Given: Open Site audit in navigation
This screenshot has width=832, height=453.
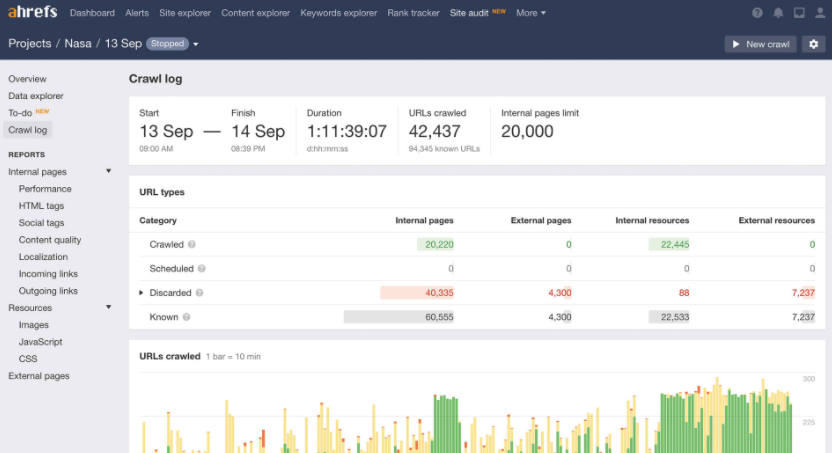Looking at the screenshot, I should point(469,13).
